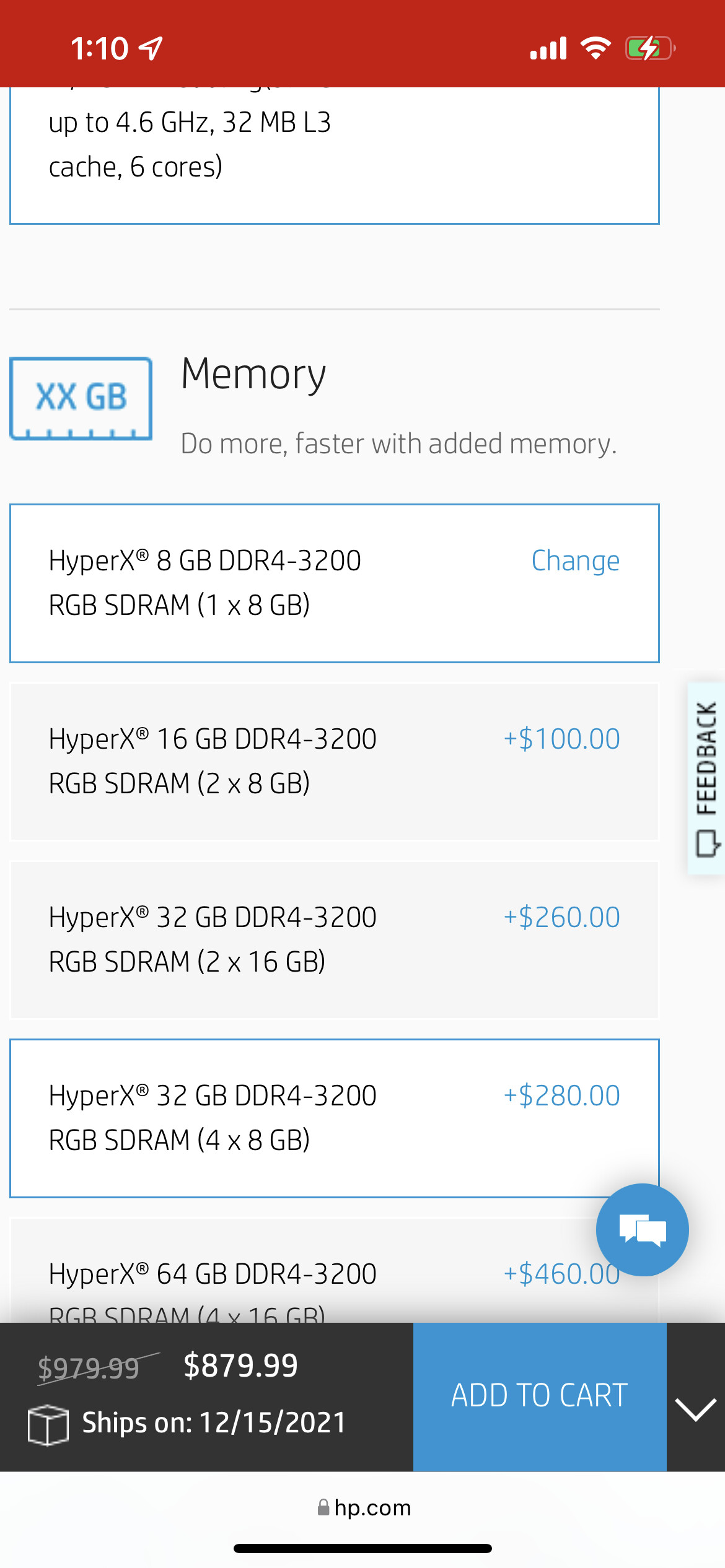Tap the battery charging indicator
Screen dimensions: 725x1568
(x=649, y=48)
